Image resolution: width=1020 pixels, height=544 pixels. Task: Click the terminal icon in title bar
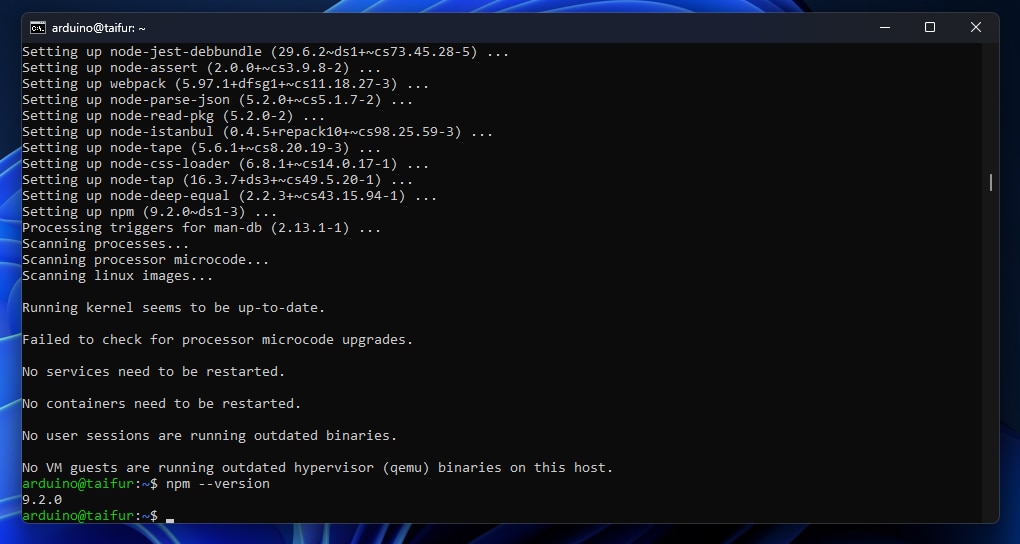click(x=38, y=28)
